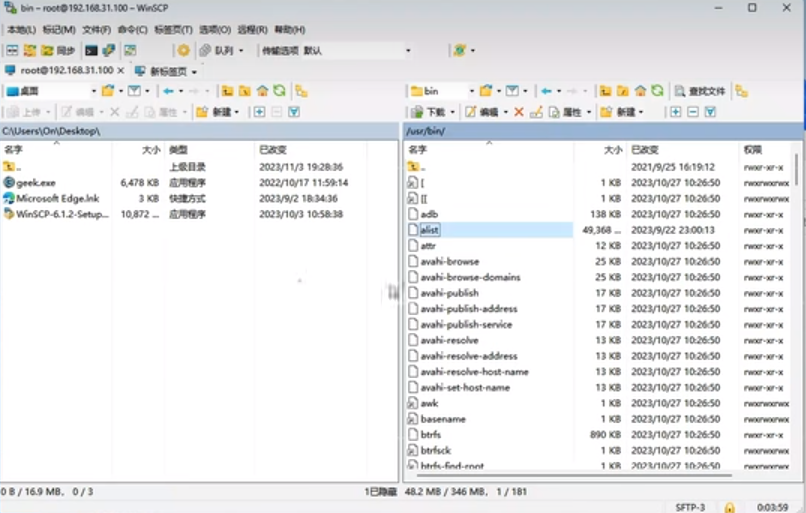Open the 远程(R) menu

(252, 30)
